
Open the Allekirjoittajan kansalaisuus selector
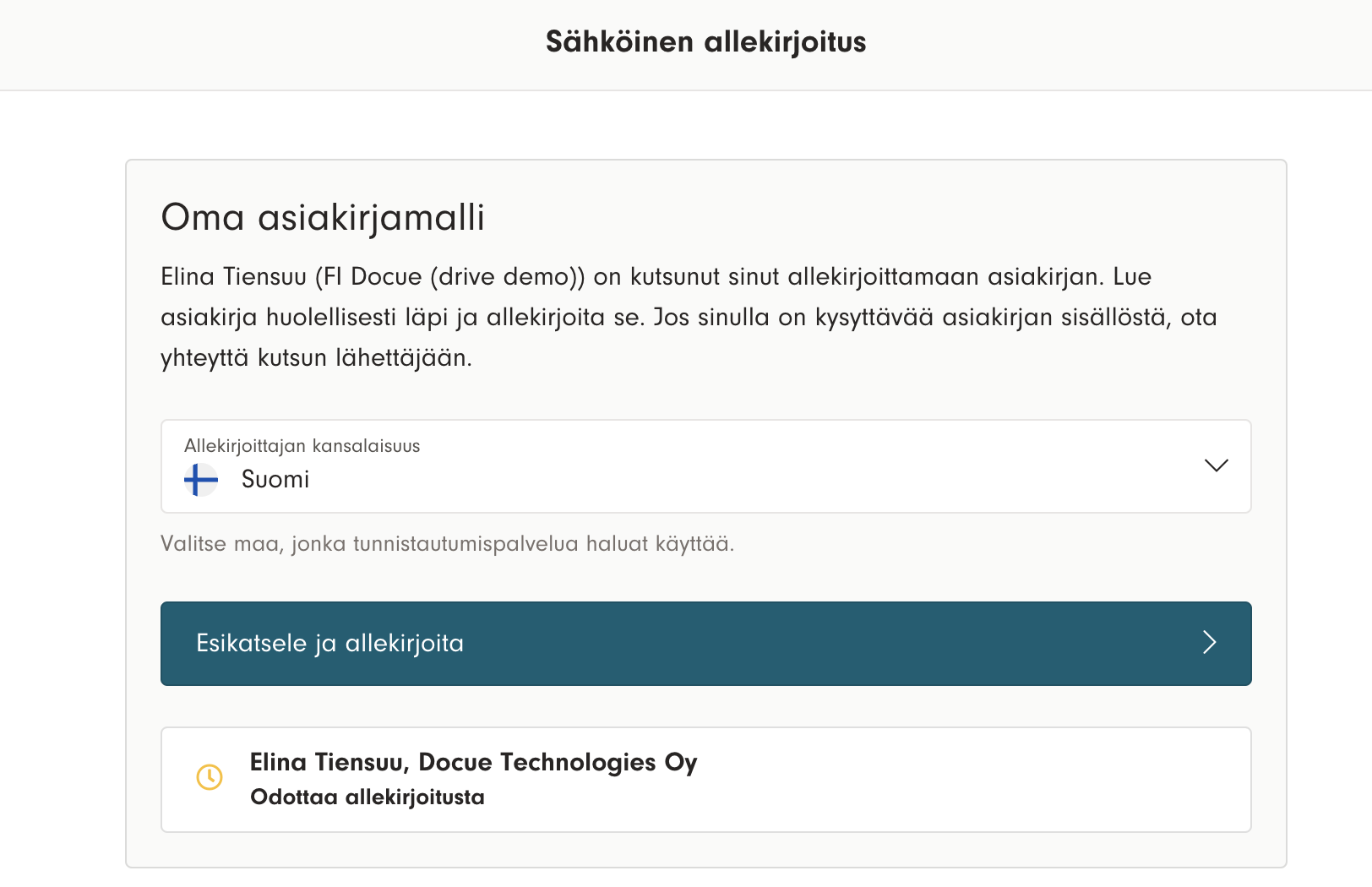[x=705, y=466]
